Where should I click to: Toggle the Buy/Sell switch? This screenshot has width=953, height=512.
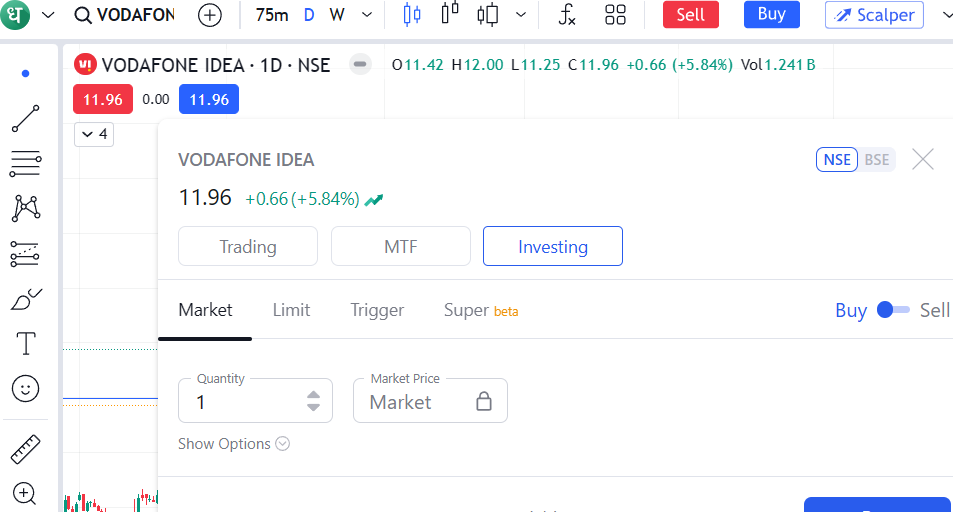893,310
